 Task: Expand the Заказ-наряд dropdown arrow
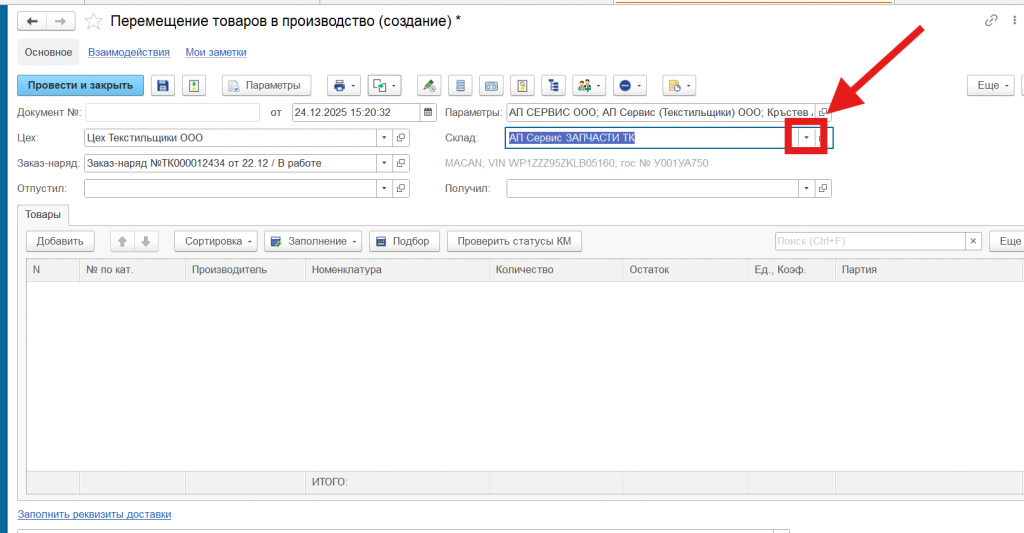click(x=383, y=163)
